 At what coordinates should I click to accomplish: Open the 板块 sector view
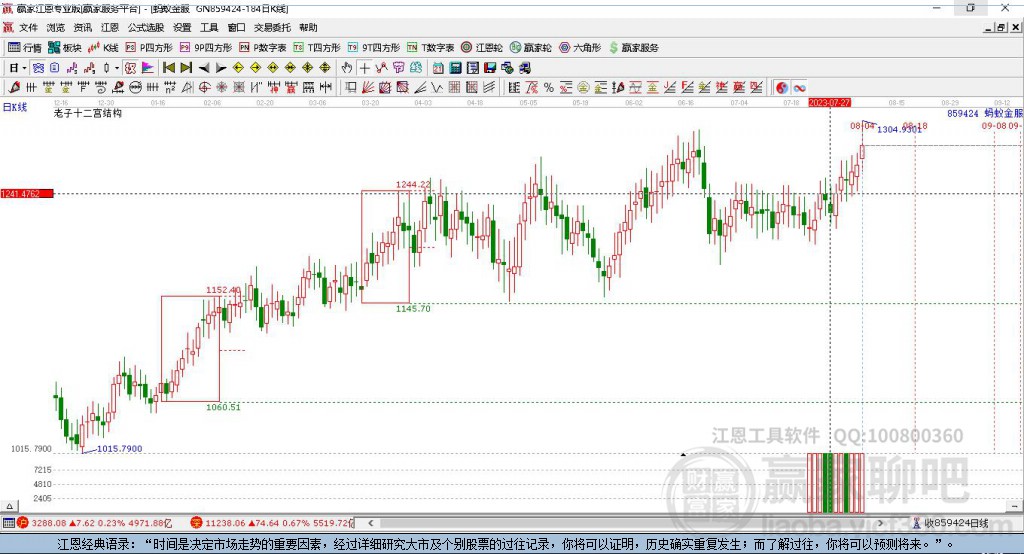(x=65, y=48)
